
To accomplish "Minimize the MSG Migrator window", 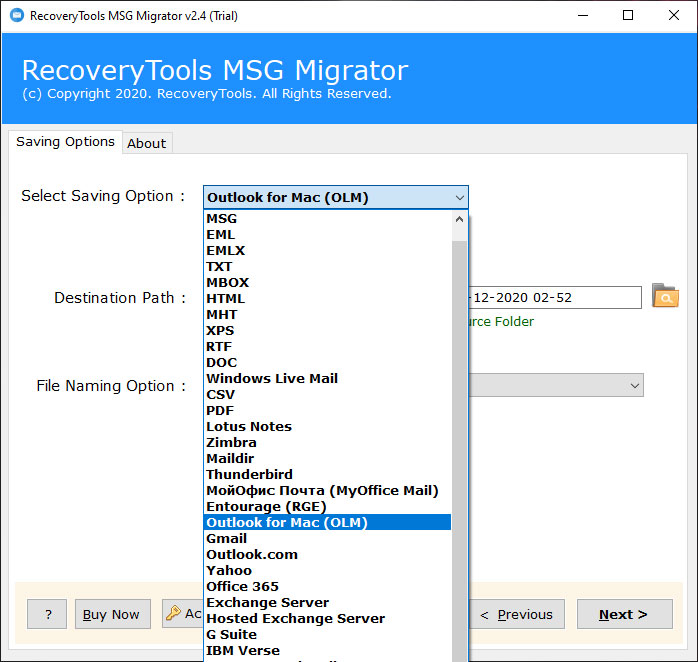I will [583, 16].
